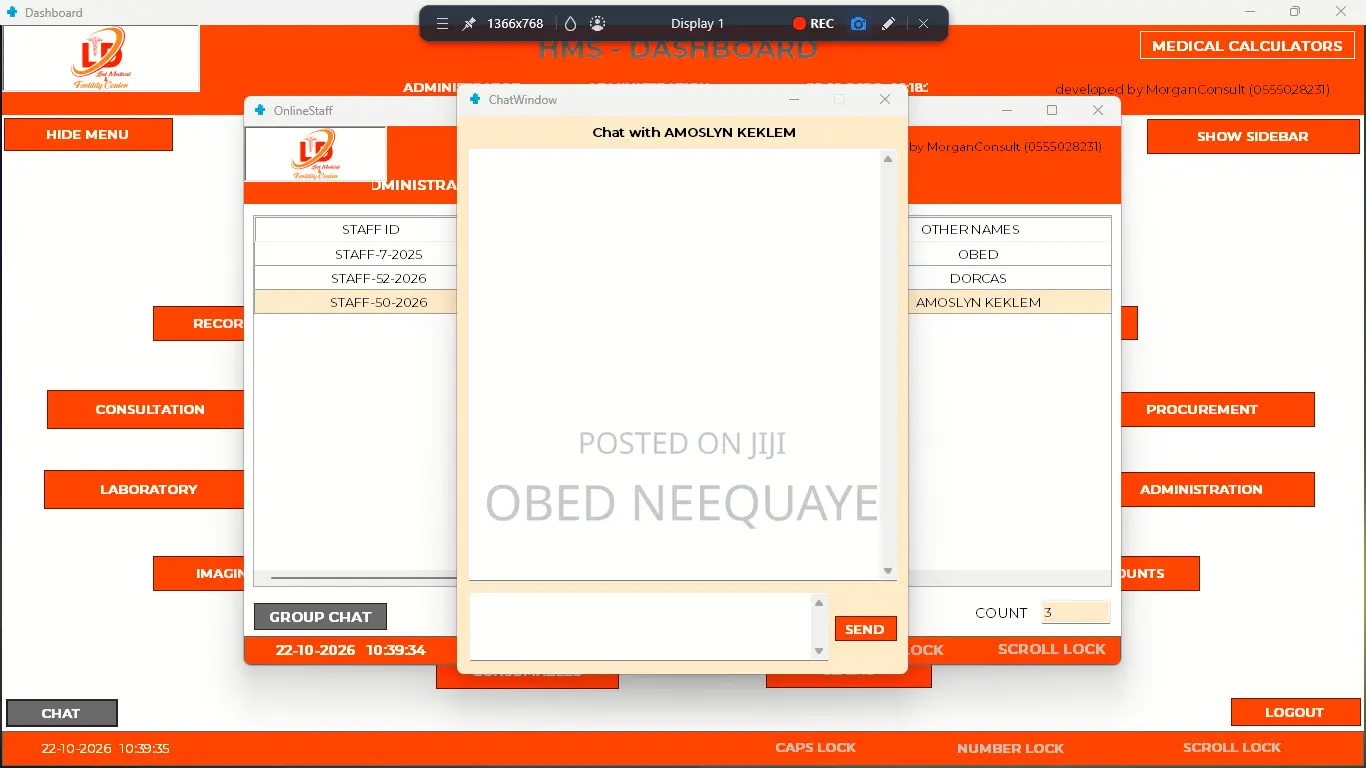Viewport: 1366px width, 768px height.
Task: Click the HIDE MENU button on dashboard
Action: (88, 134)
